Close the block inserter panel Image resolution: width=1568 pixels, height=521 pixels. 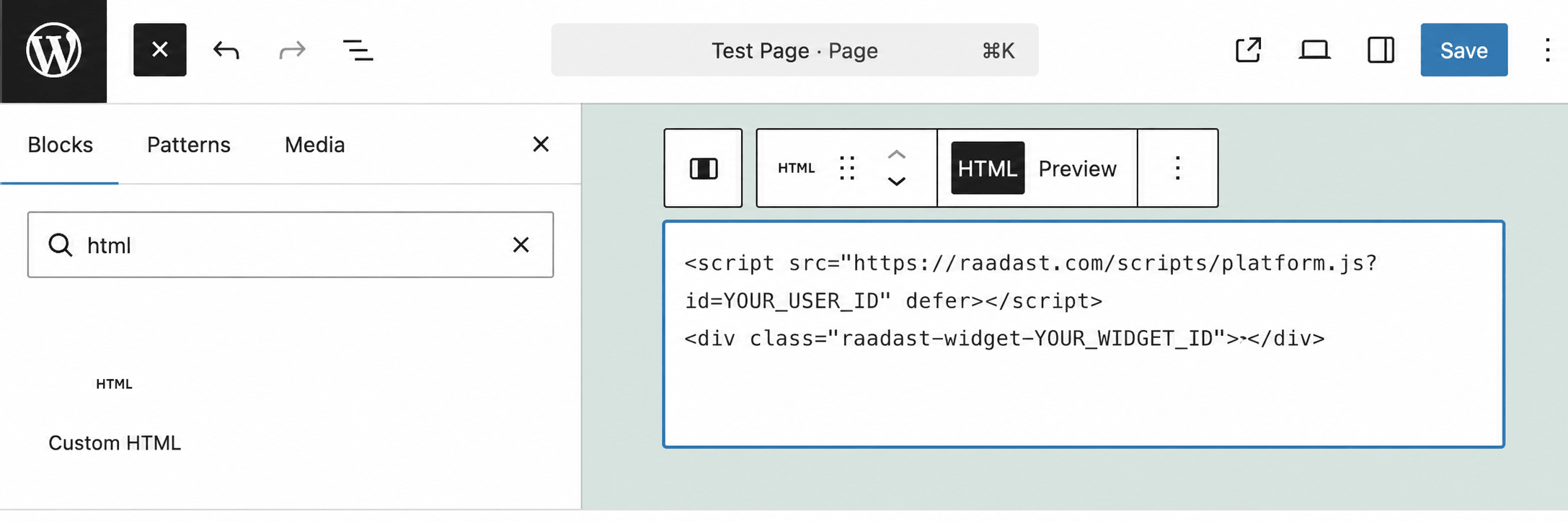[x=541, y=144]
